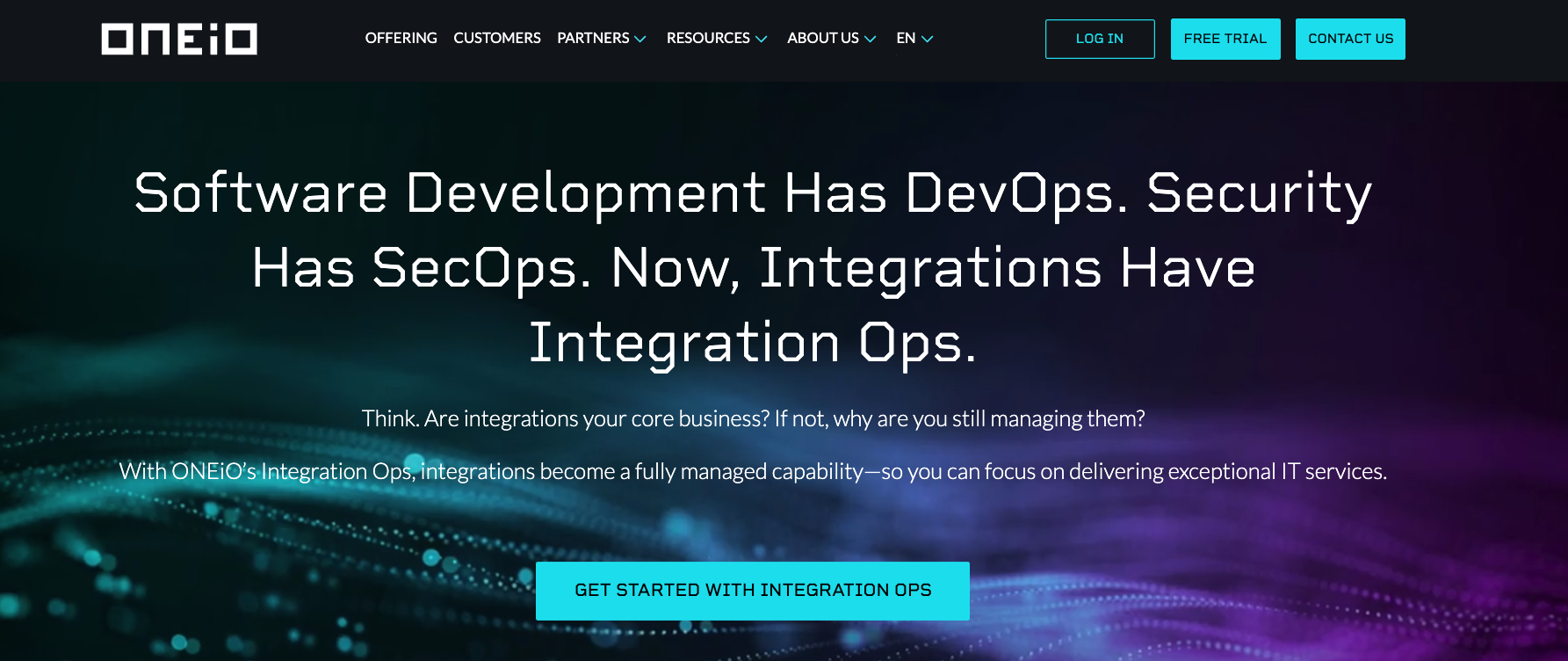Click the RESOURCES menu label
The width and height of the screenshot is (1568, 661).
pyautogui.click(x=708, y=39)
